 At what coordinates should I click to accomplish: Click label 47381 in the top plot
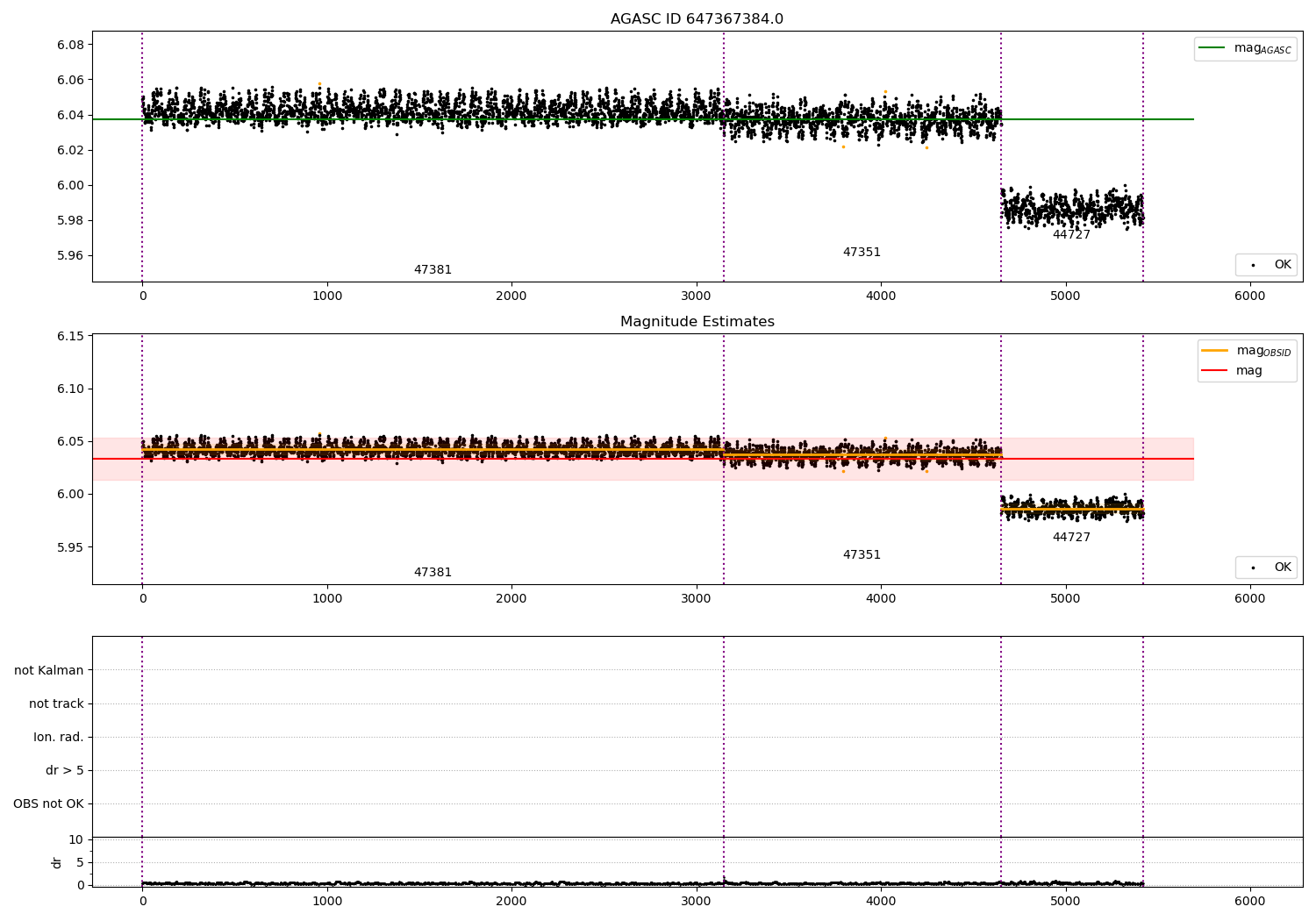coord(433,270)
